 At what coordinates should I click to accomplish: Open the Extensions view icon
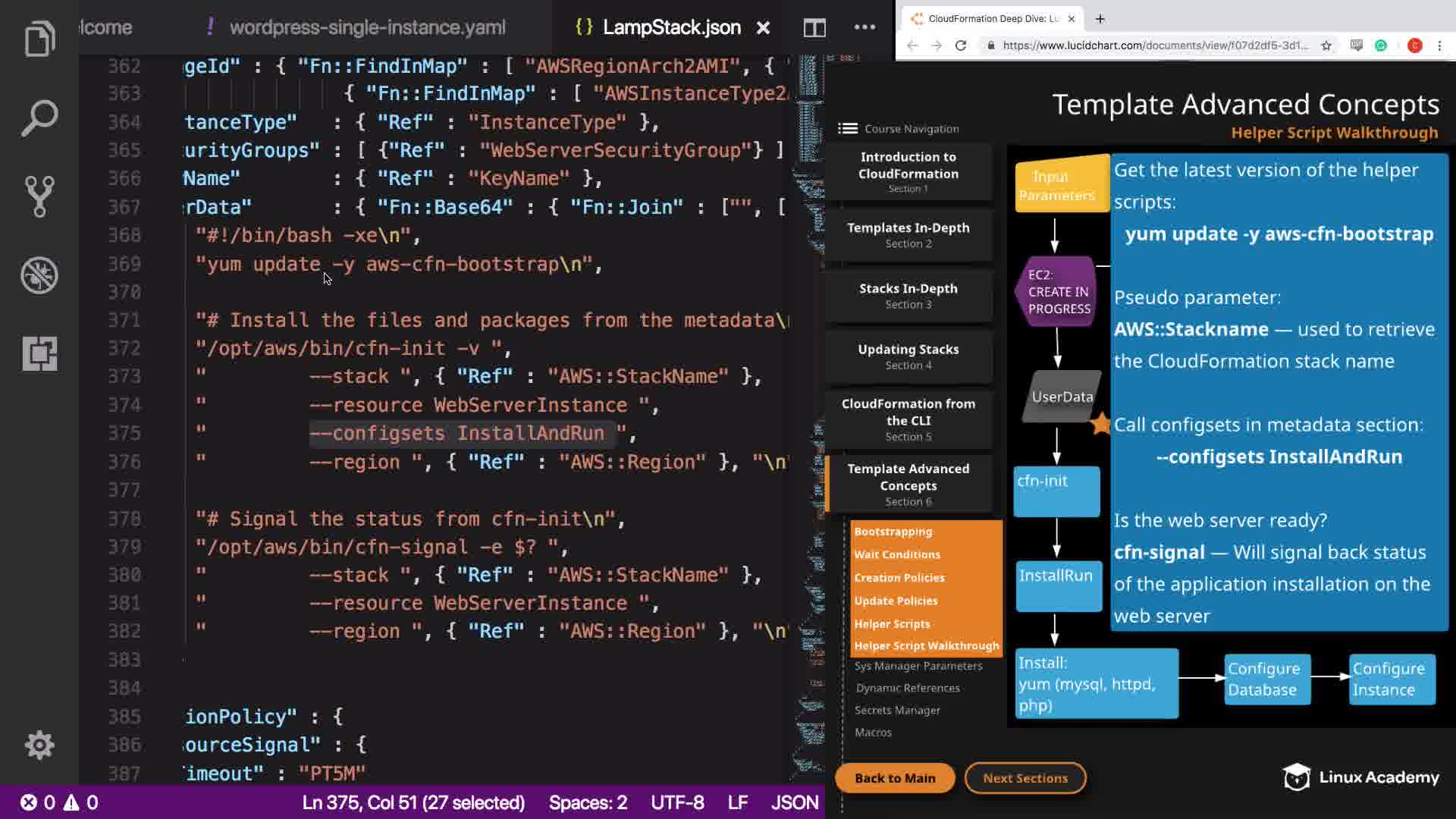(39, 353)
